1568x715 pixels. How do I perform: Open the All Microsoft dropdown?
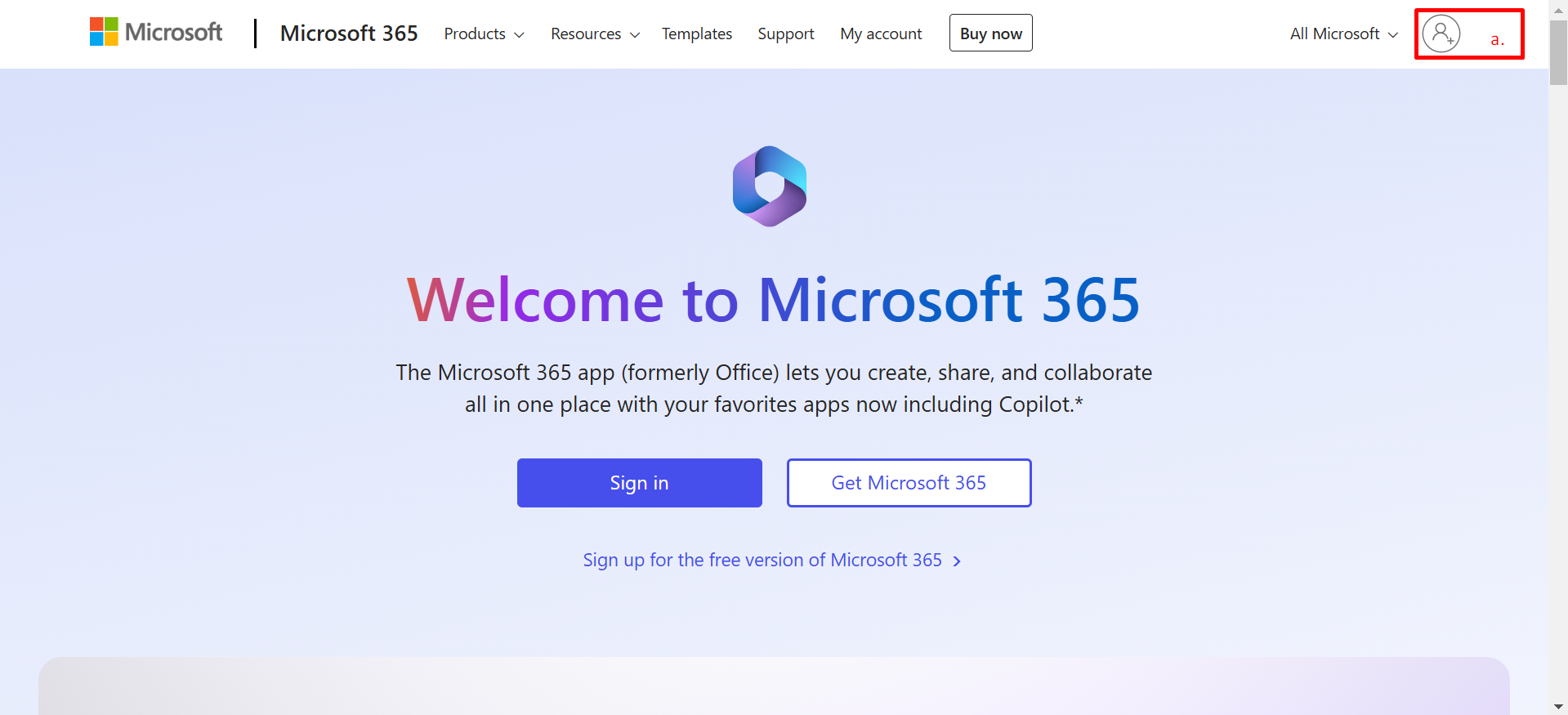pos(1344,34)
